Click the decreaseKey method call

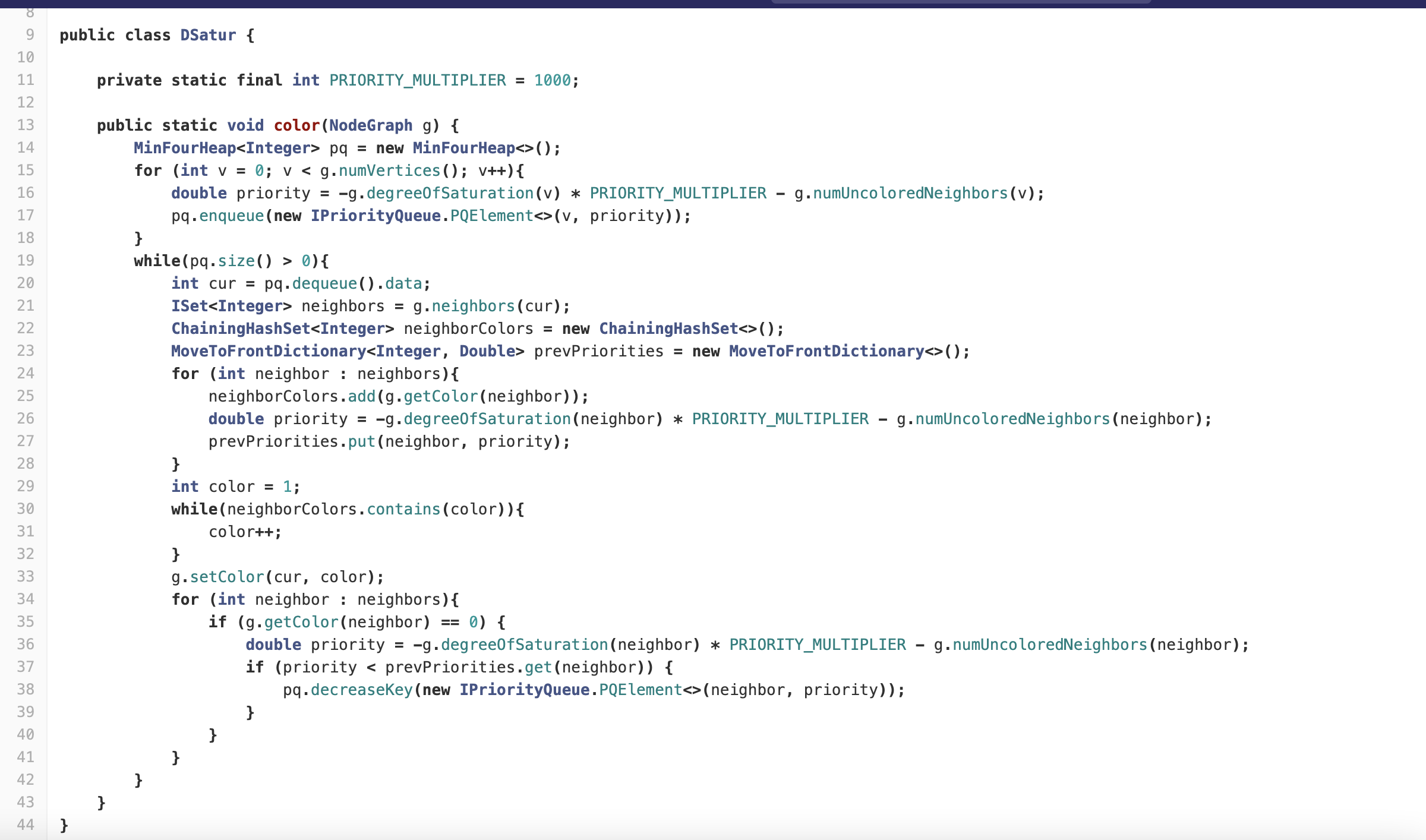pyautogui.click(x=361, y=690)
